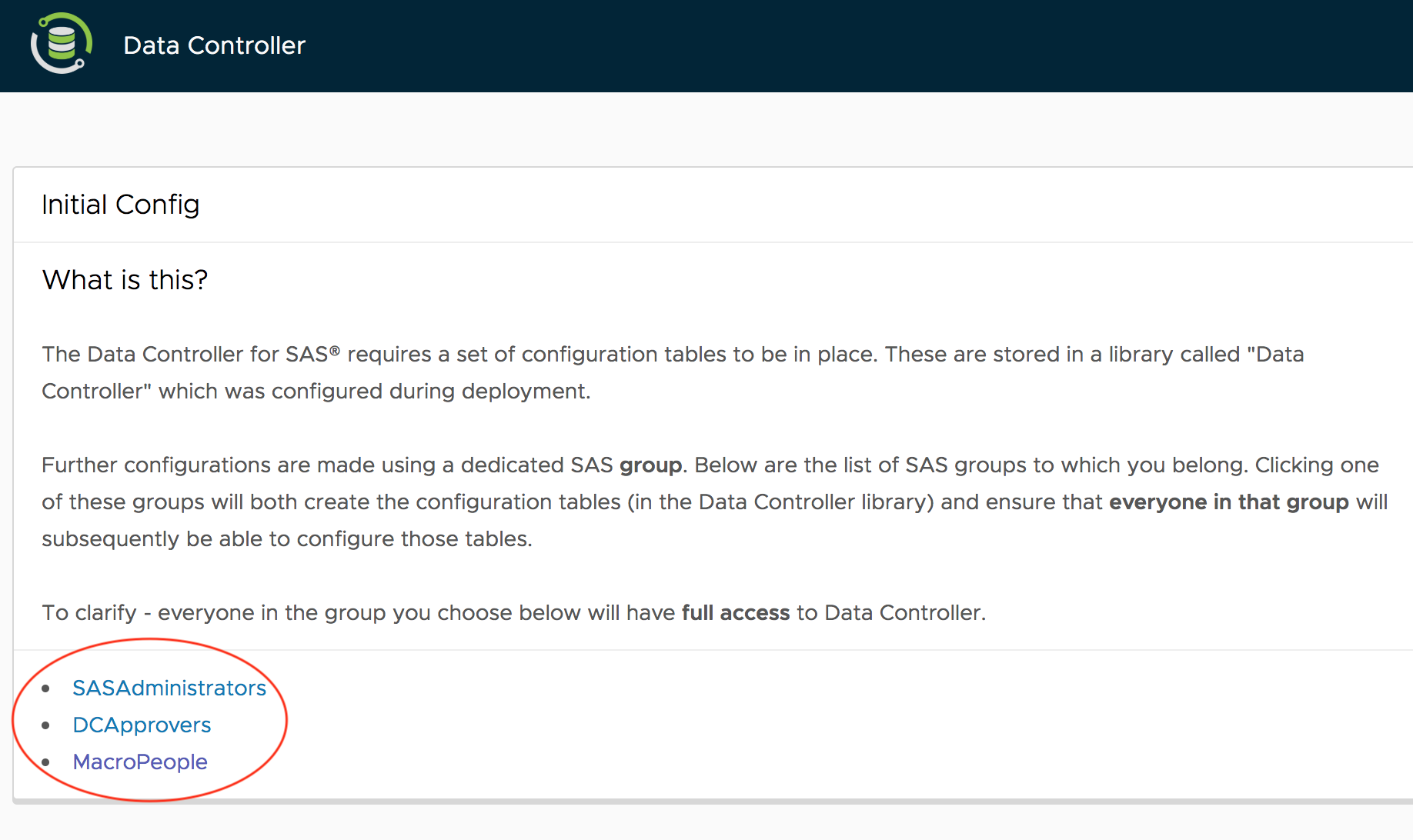Click the bullet beside SASAdministrators

click(46, 688)
